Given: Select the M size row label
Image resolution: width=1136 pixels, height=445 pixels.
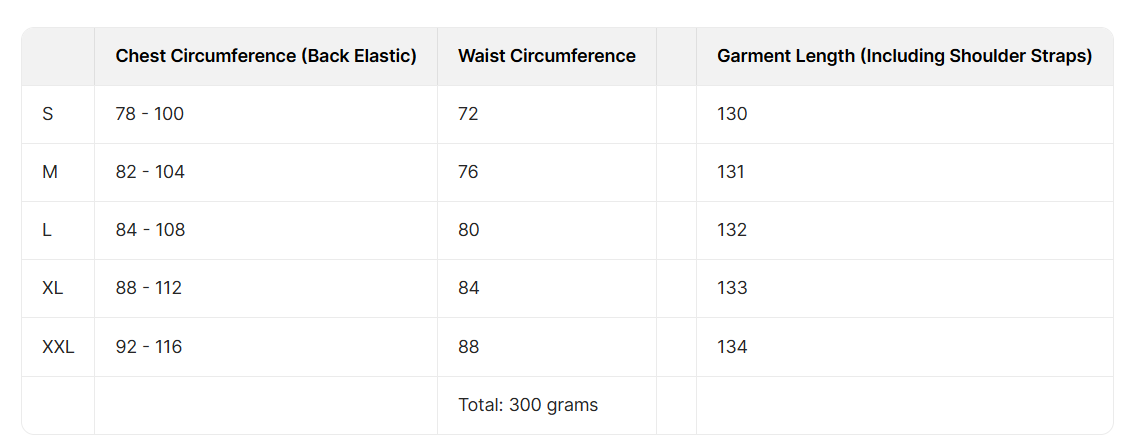Looking at the screenshot, I should click(50, 172).
